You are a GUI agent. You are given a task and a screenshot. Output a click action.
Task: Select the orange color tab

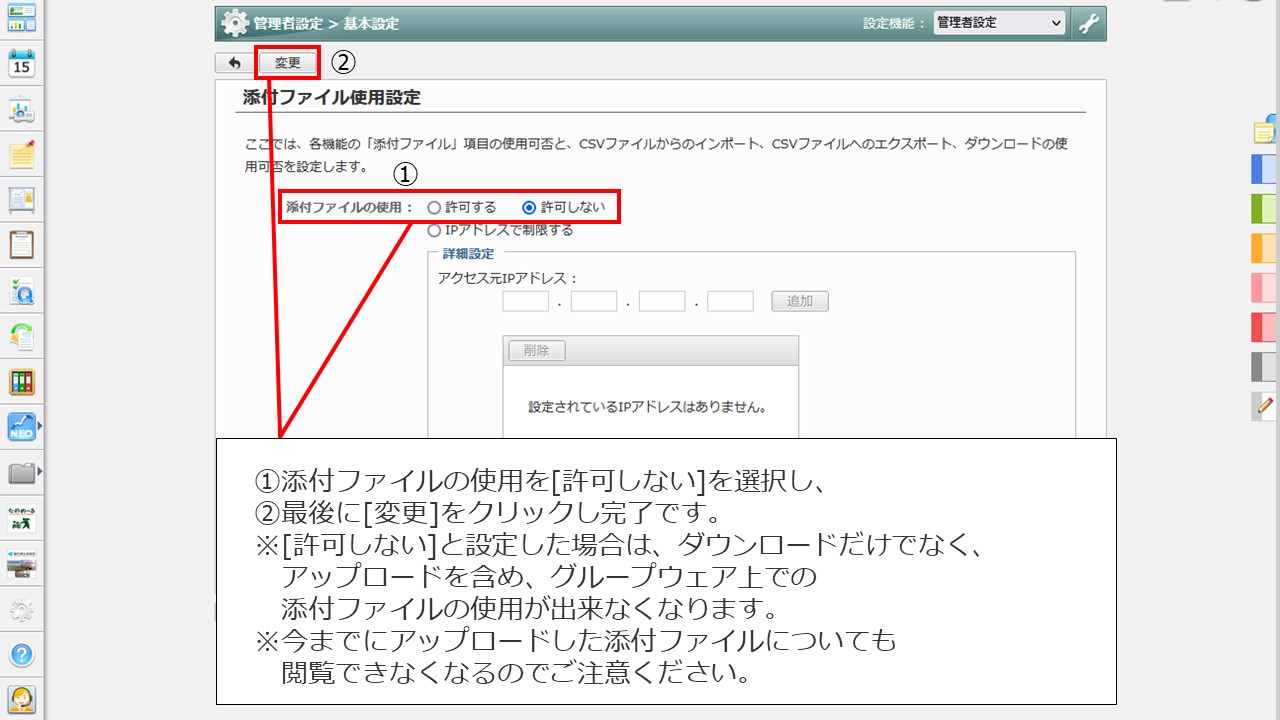point(1264,248)
